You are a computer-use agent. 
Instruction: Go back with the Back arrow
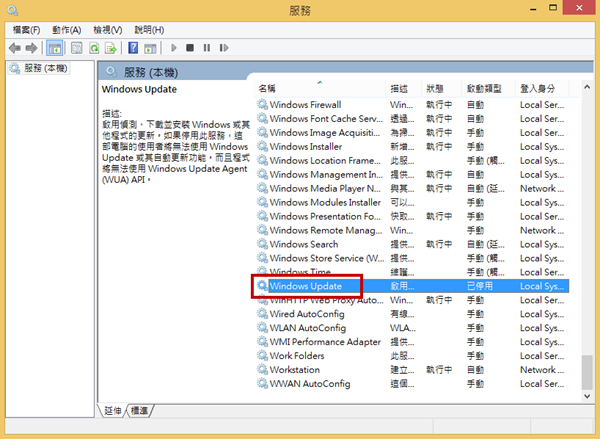(x=15, y=48)
